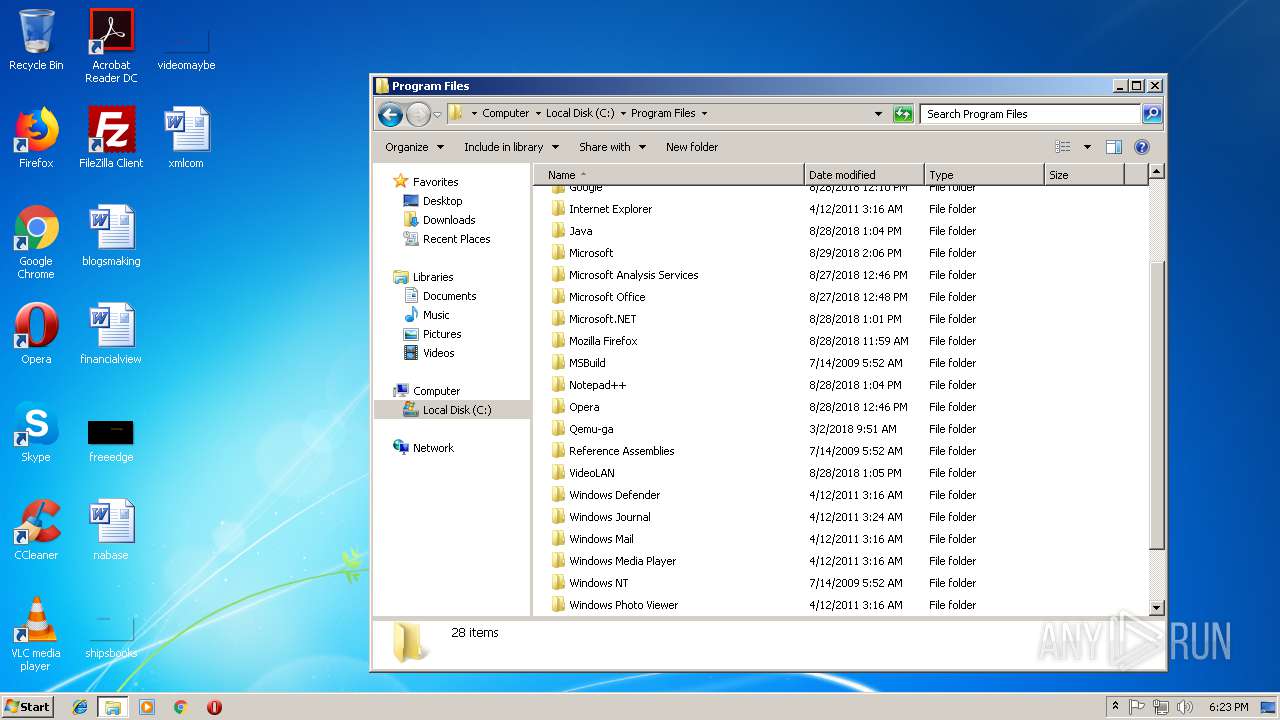1280x720 pixels.
Task: Open the Firefox desktop shortcut
Action: (36, 138)
